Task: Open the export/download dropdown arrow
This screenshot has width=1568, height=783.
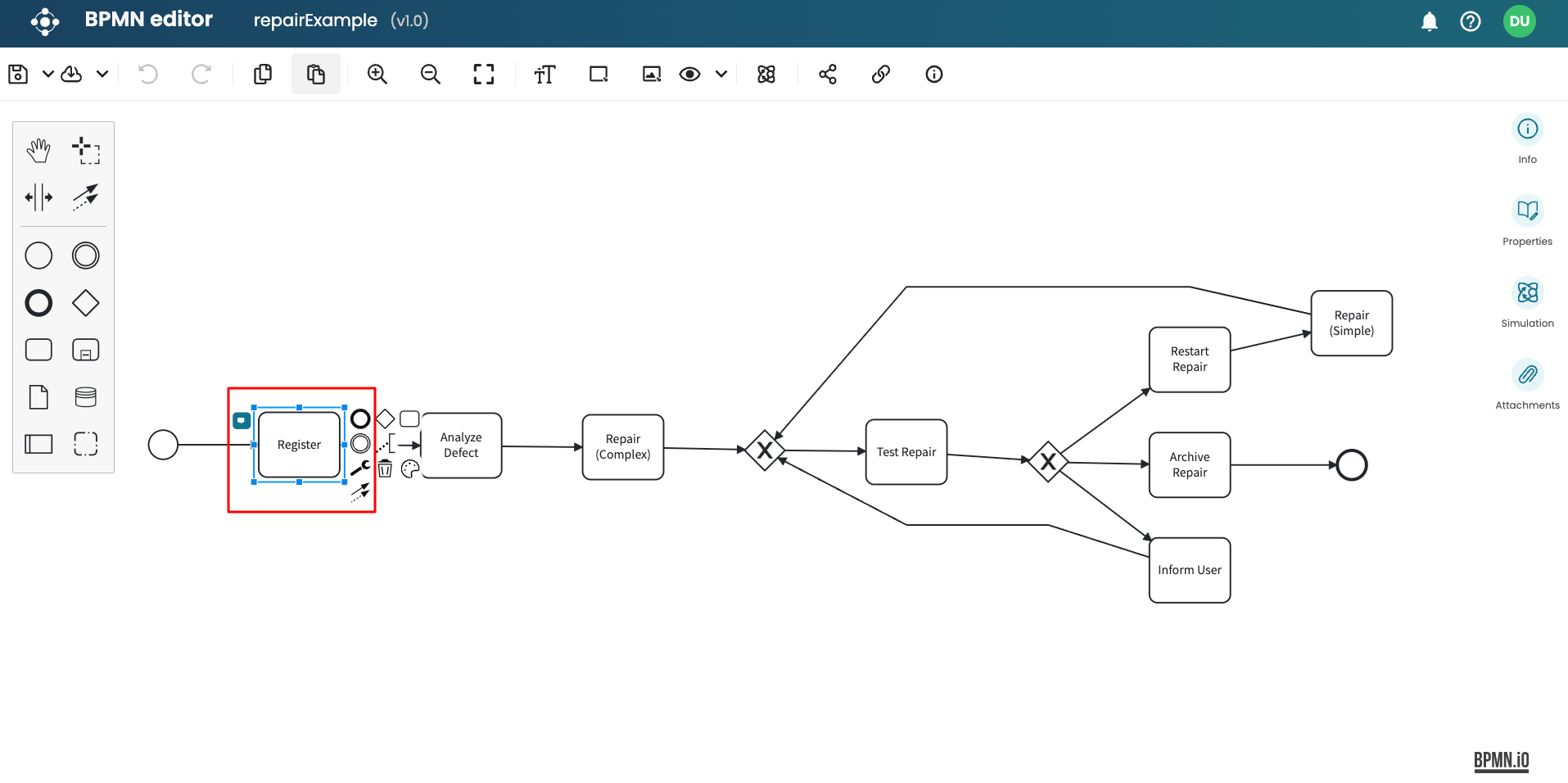Action: [102, 75]
